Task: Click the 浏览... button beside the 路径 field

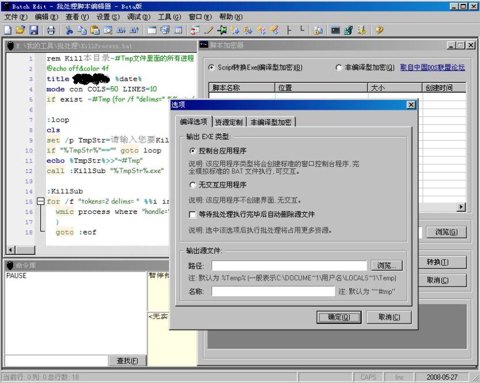Action: click(387, 266)
